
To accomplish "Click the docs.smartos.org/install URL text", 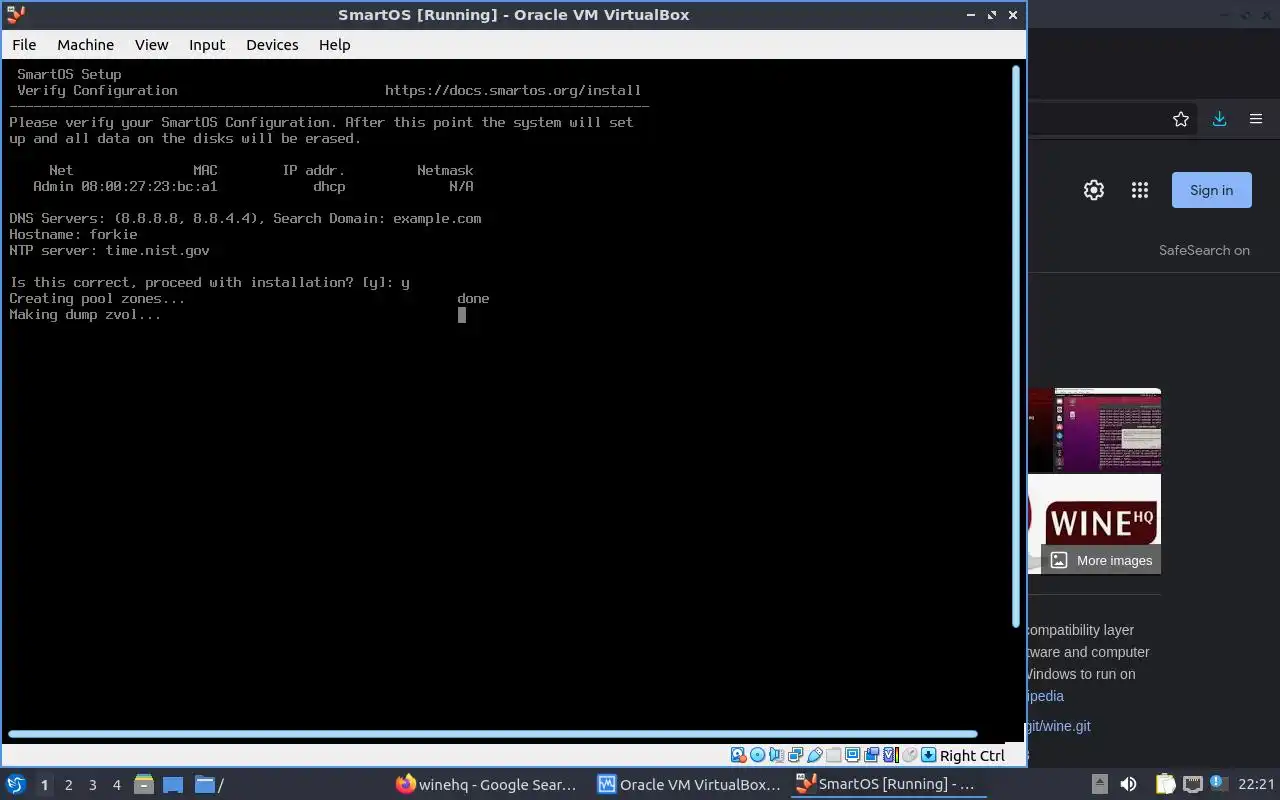I will click(x=513, y=90).
